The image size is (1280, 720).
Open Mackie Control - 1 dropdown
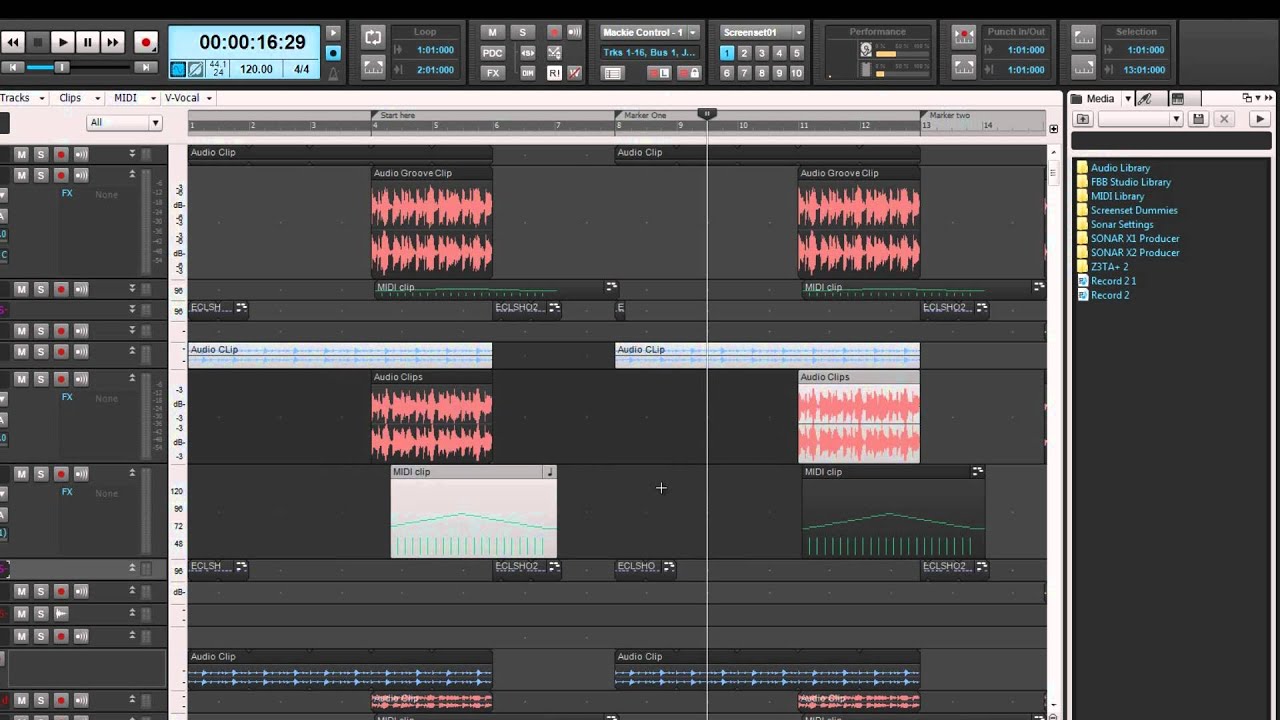(x=692, y=32)
